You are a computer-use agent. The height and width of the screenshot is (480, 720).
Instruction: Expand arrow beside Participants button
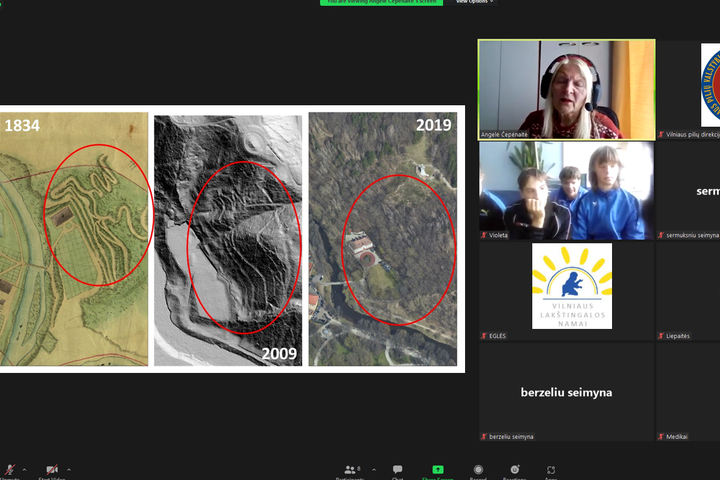(374, 470)
